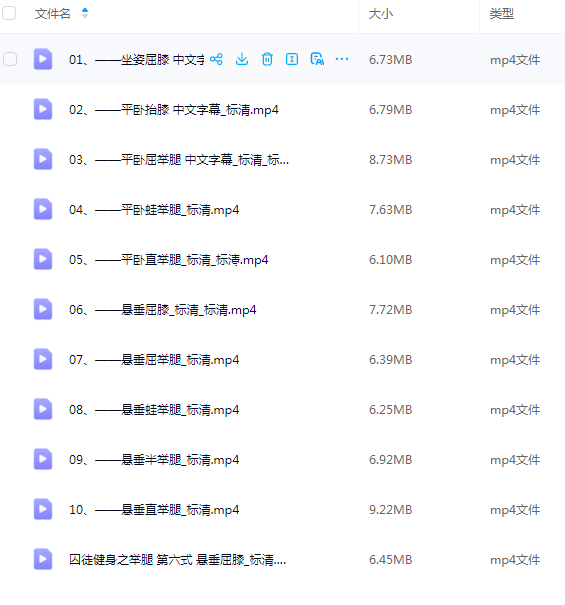
Task: Click the video icon of file 10
Action: click(x=43, y=509)
